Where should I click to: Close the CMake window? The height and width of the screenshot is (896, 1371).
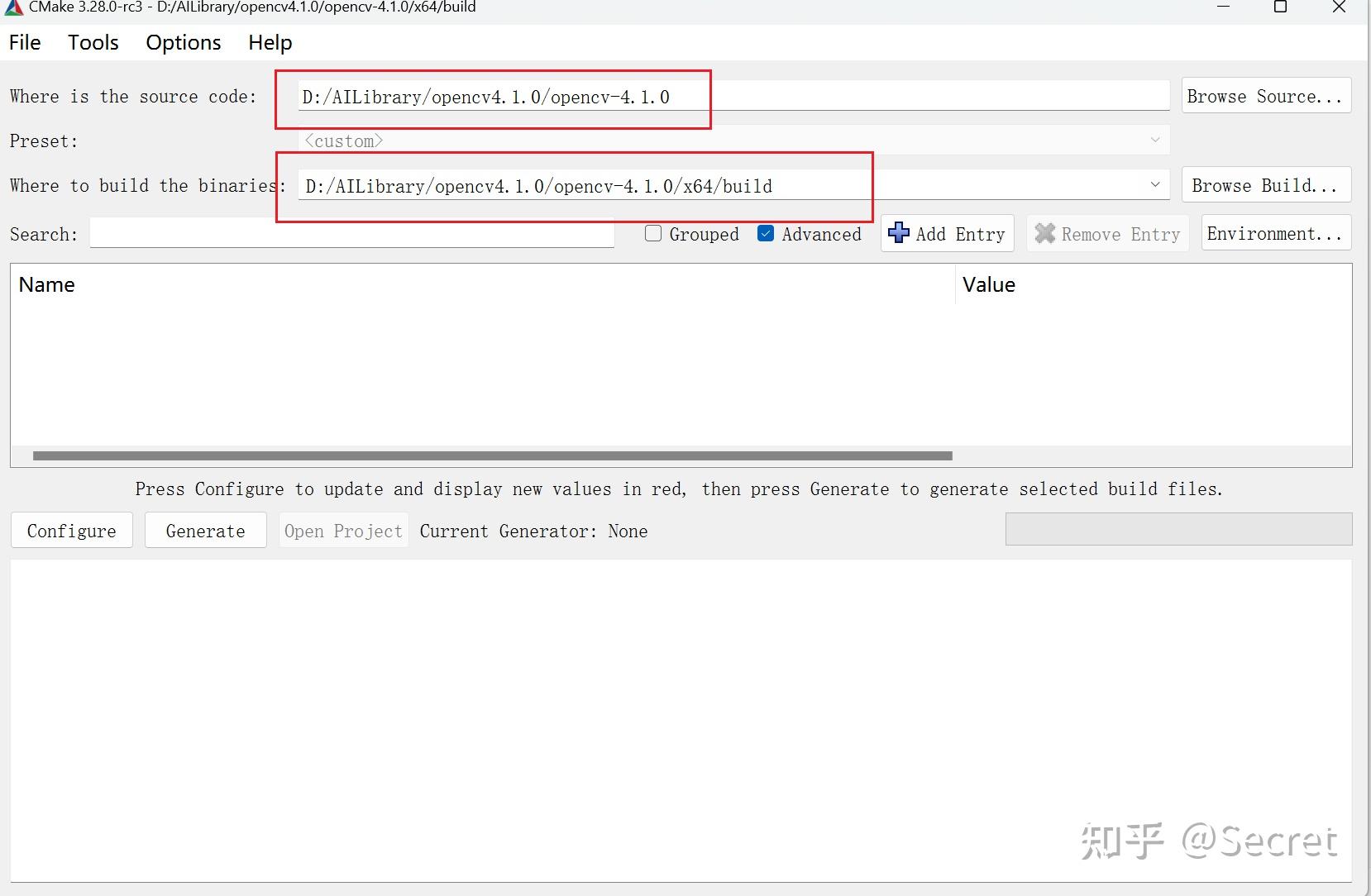coord(1340,7)
